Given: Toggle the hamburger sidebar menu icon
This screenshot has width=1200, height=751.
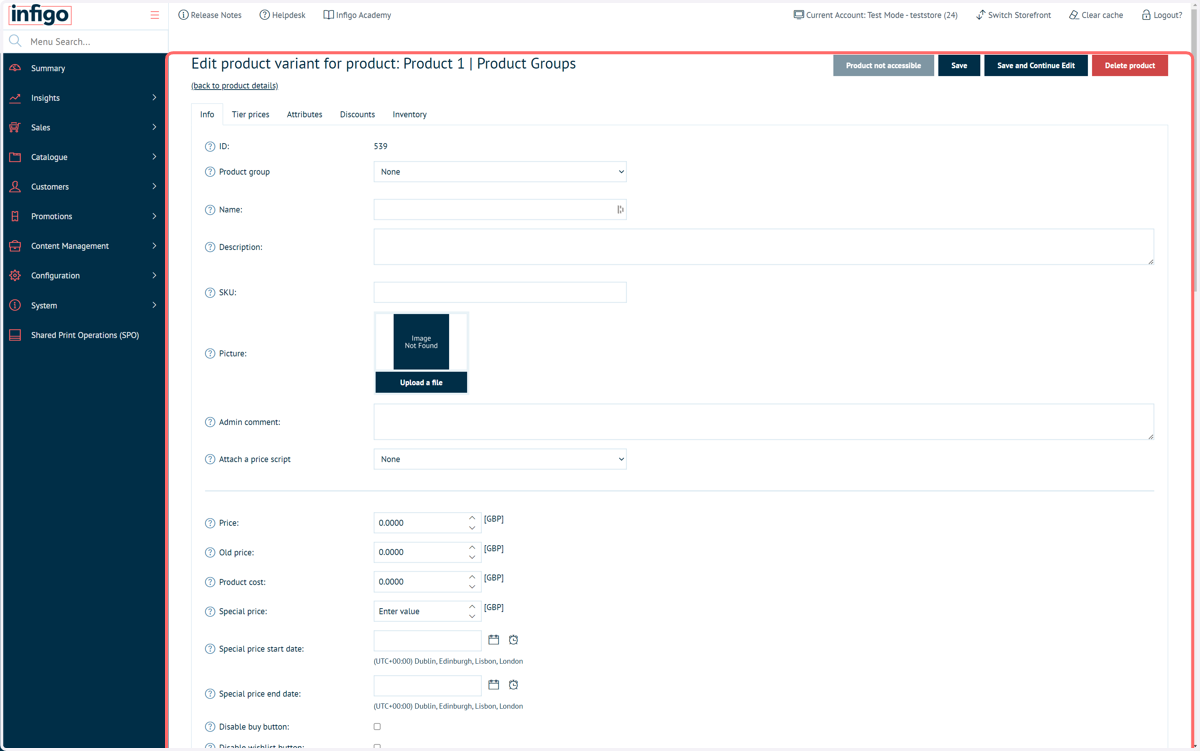Looking at the screenshot, I should click(x=155, y=15).
